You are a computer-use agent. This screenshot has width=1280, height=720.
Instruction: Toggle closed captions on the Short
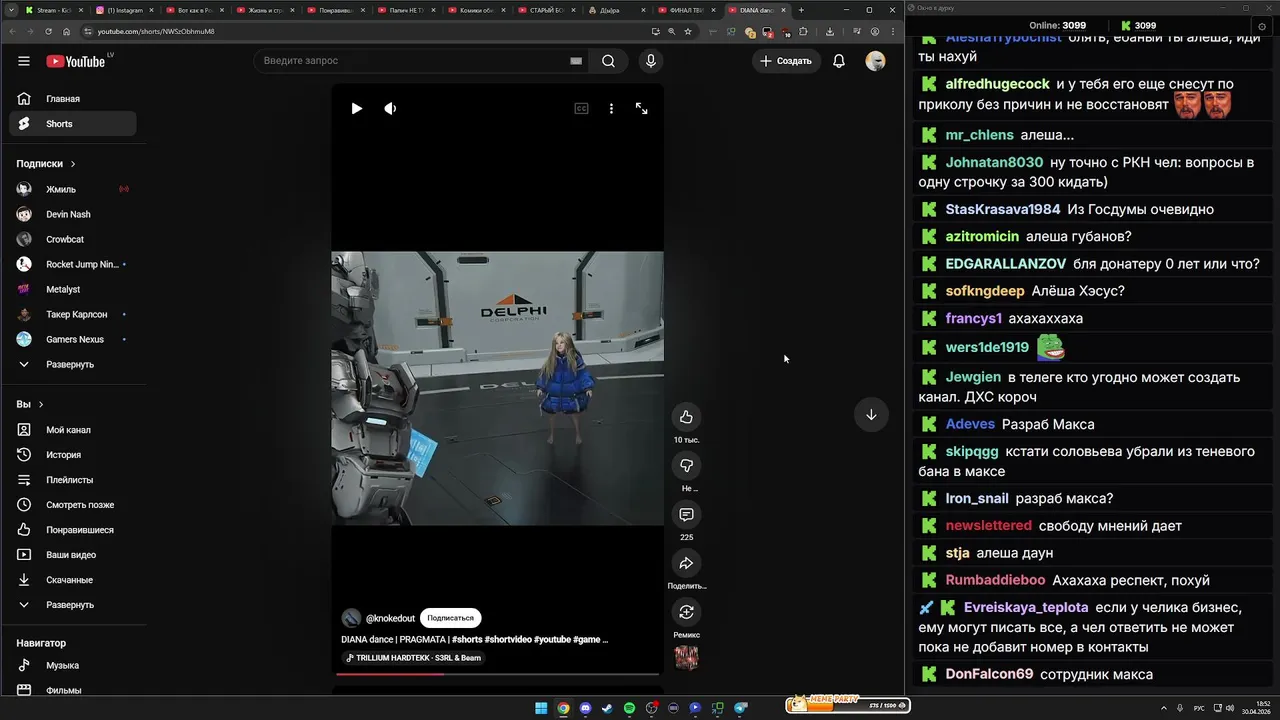click(581, 109)
